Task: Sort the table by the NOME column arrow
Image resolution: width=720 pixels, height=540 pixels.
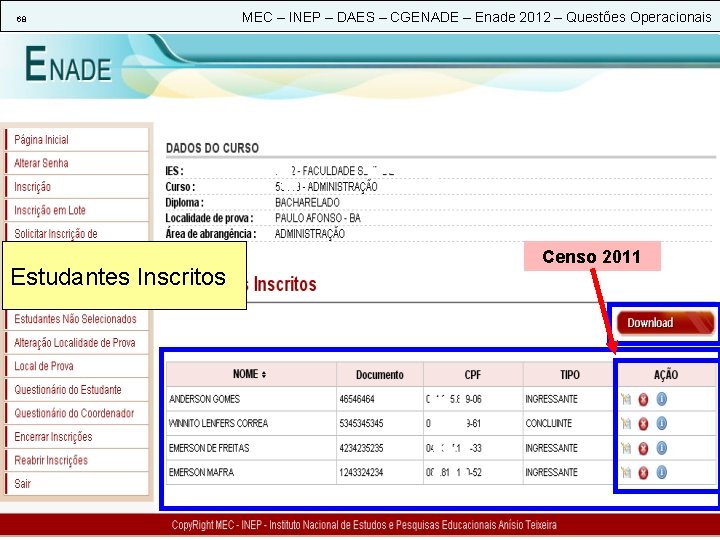Action: (264, 375)
